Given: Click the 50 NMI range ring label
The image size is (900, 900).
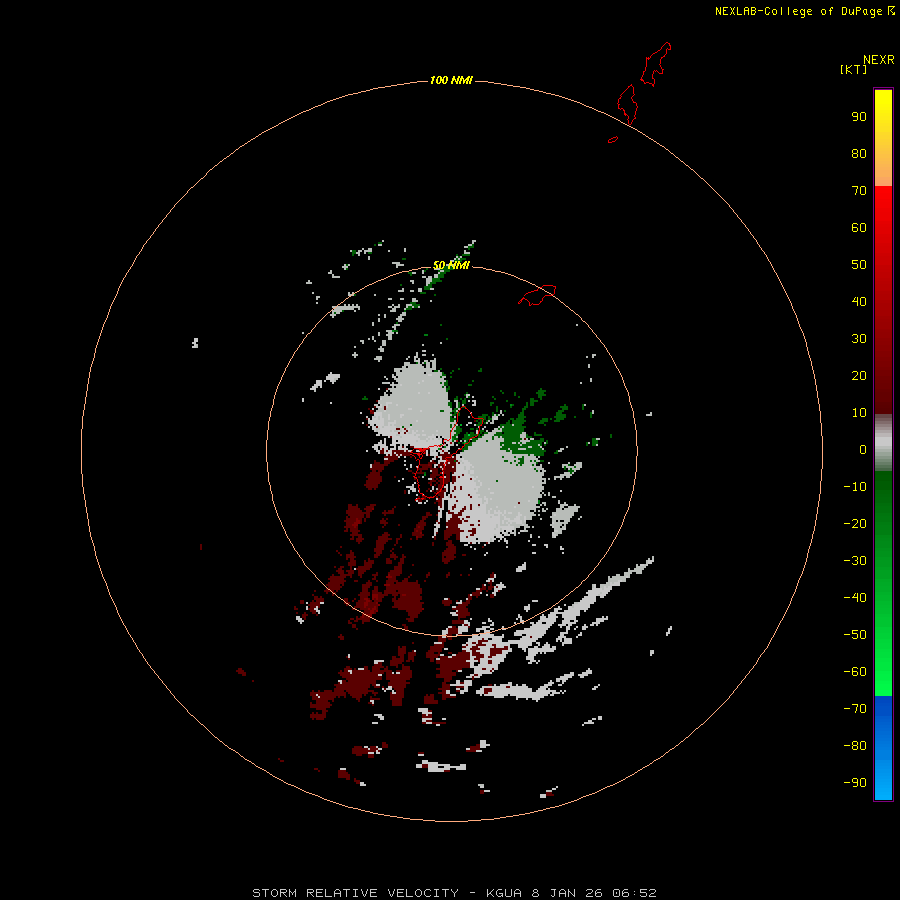Looking at the screenshot, I should [451, 265].
